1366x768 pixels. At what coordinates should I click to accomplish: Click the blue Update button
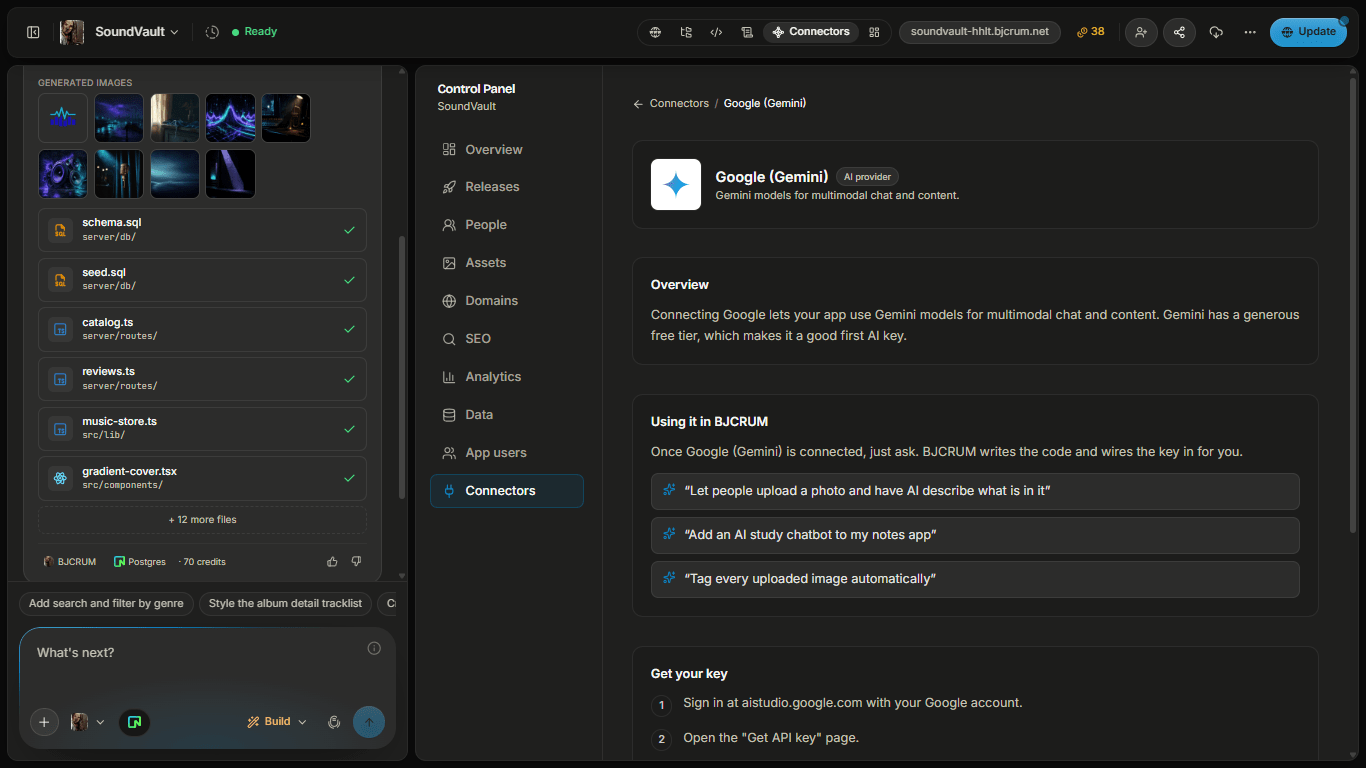pyautogui.click(x=1308, y=32)
